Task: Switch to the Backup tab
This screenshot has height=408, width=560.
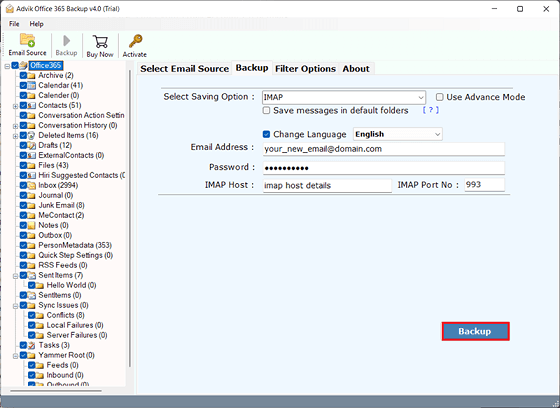Action: [252, 68]
